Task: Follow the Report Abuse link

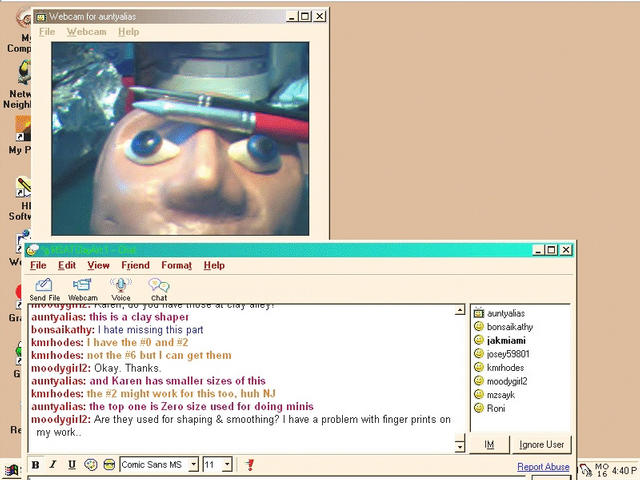Action: pyautogui.click(x=543, y=467)
